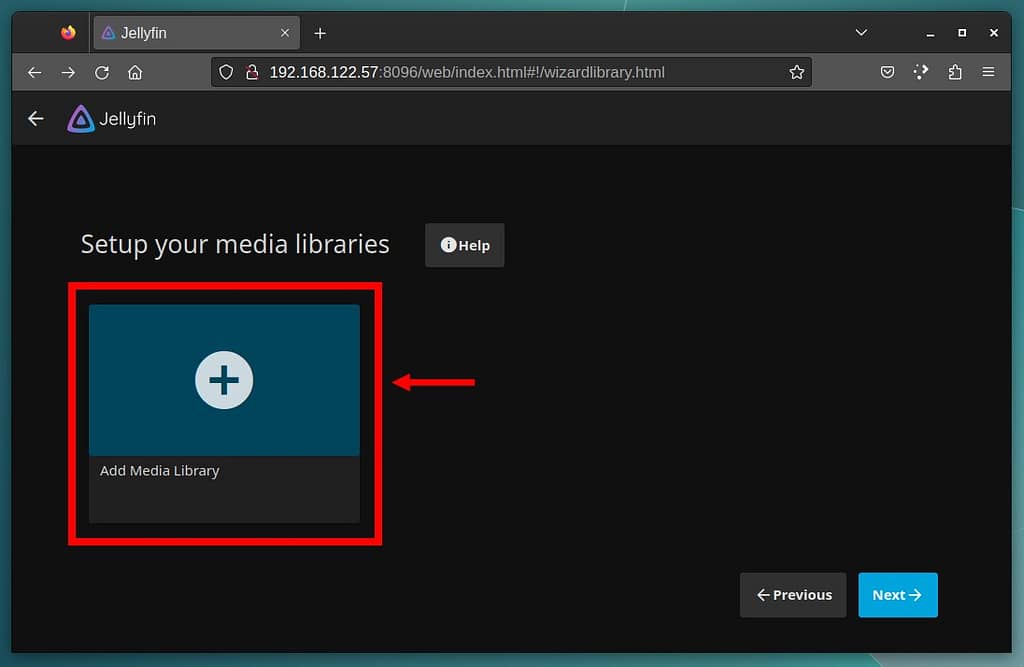Click the browser forward arrow
Image resolution: width=1024 pixels, height=667 pixels.
68,72
